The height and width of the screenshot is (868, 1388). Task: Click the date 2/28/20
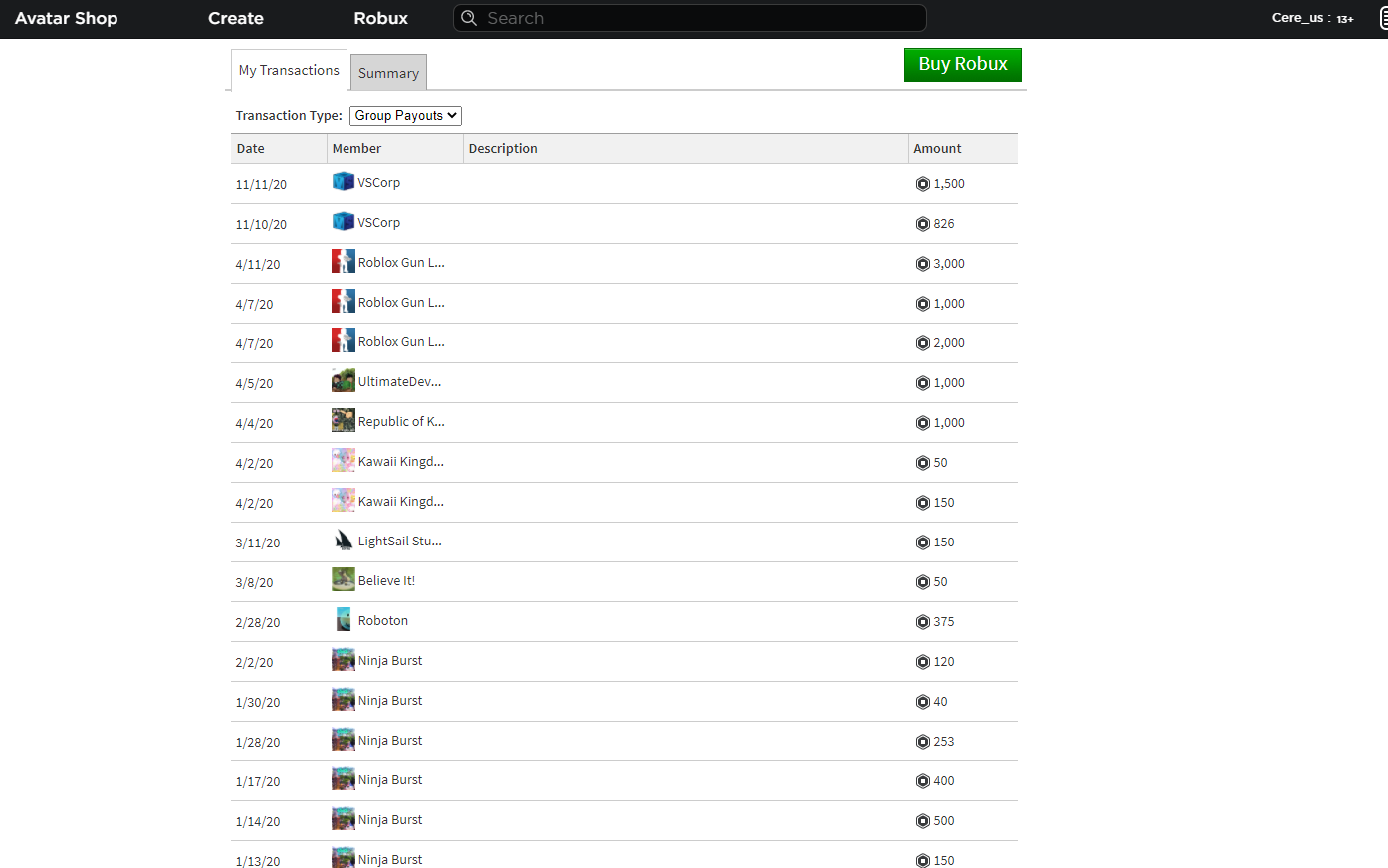[258, 622]
